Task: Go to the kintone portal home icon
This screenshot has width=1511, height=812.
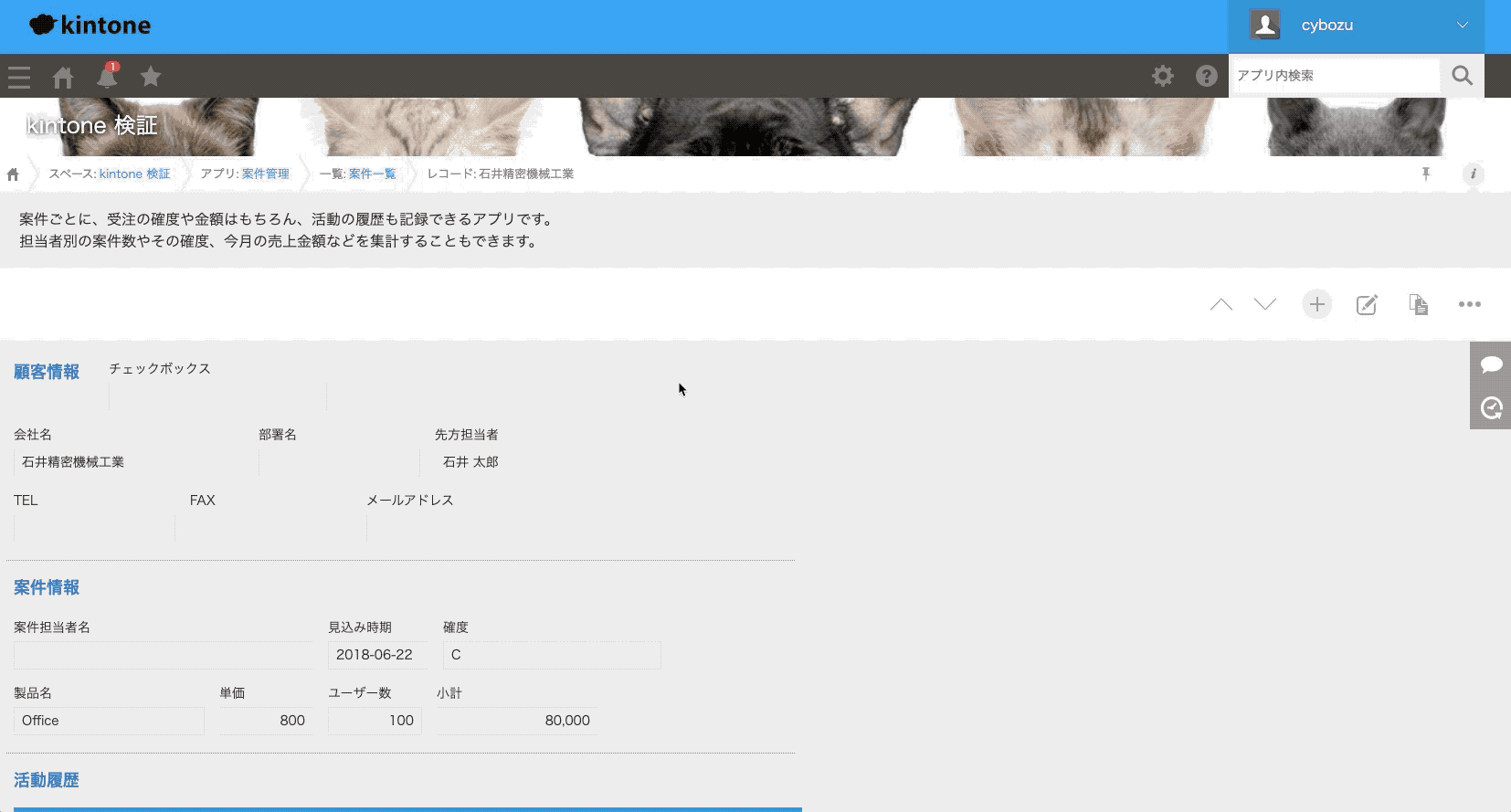Action: tap(63, 77)
